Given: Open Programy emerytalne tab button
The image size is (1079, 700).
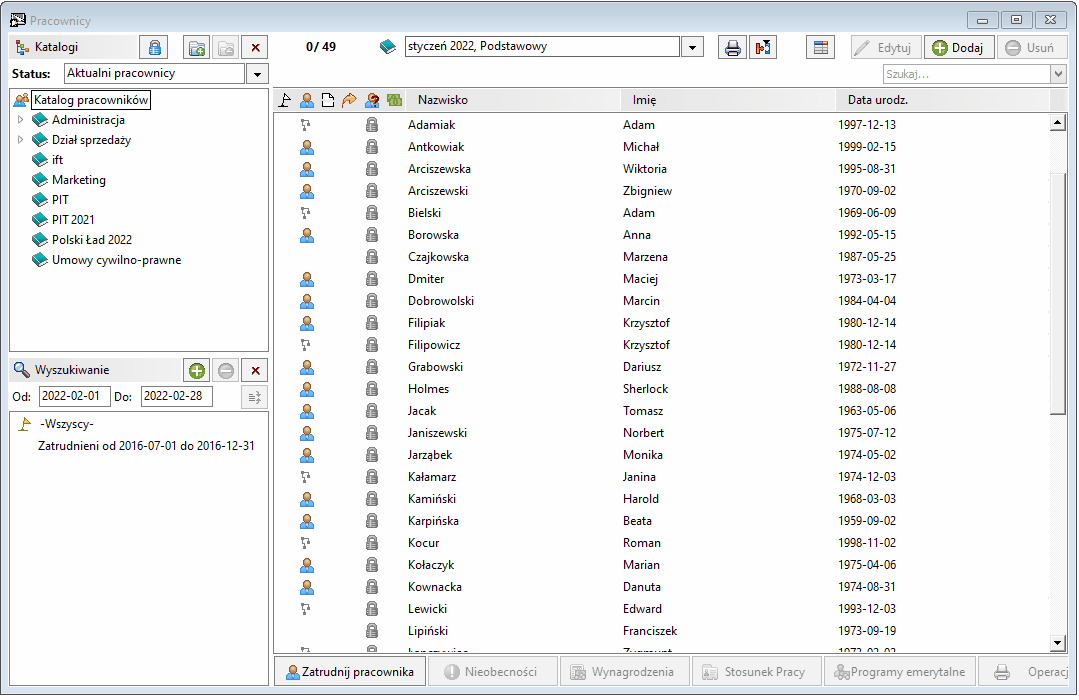Looking at the screenshot, I should coord(900,672).
